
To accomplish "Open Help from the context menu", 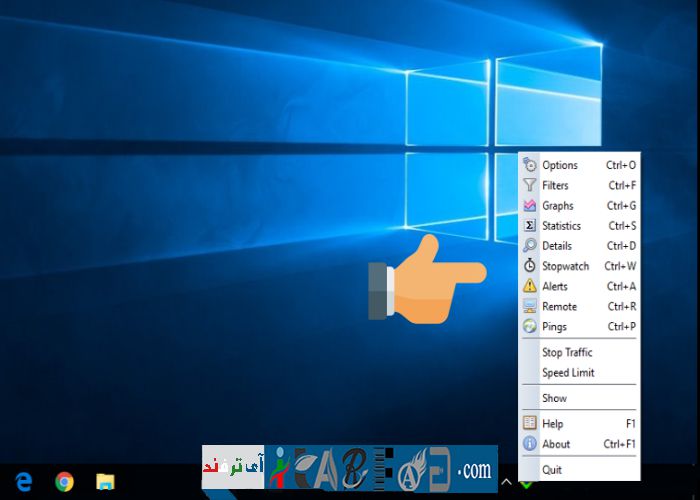I will [553, 424].
